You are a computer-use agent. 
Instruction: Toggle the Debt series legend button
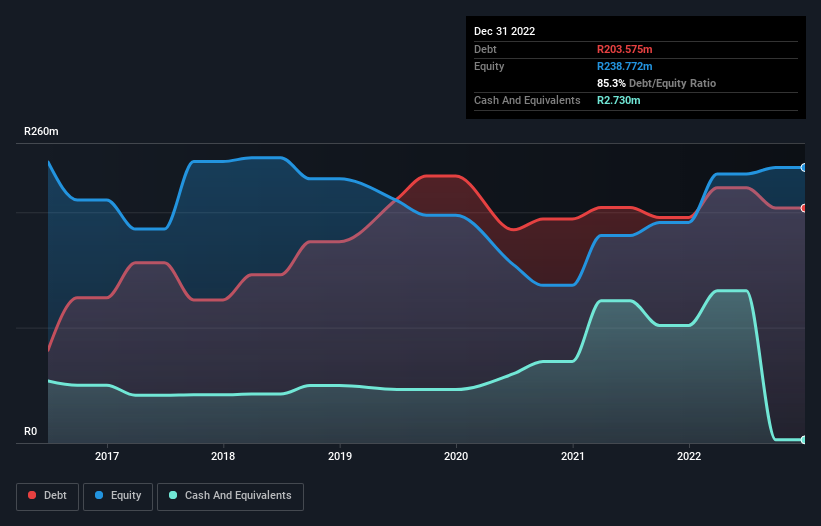48,496
